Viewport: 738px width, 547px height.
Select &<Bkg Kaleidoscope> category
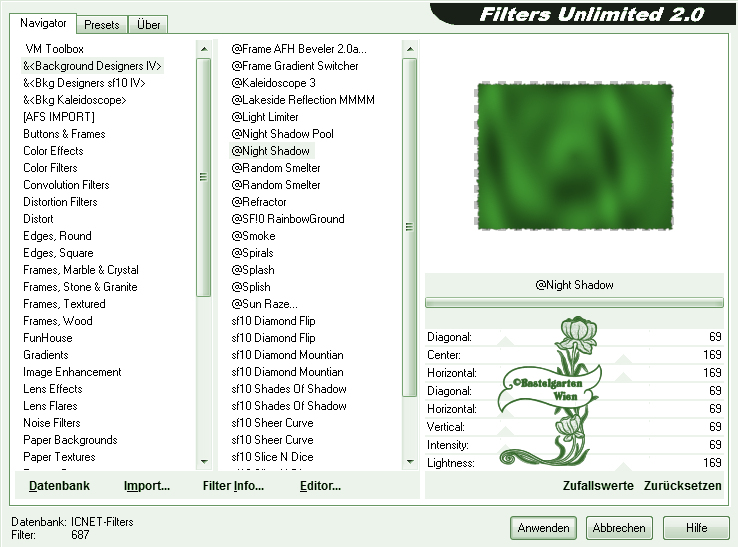tap(74, 100)
